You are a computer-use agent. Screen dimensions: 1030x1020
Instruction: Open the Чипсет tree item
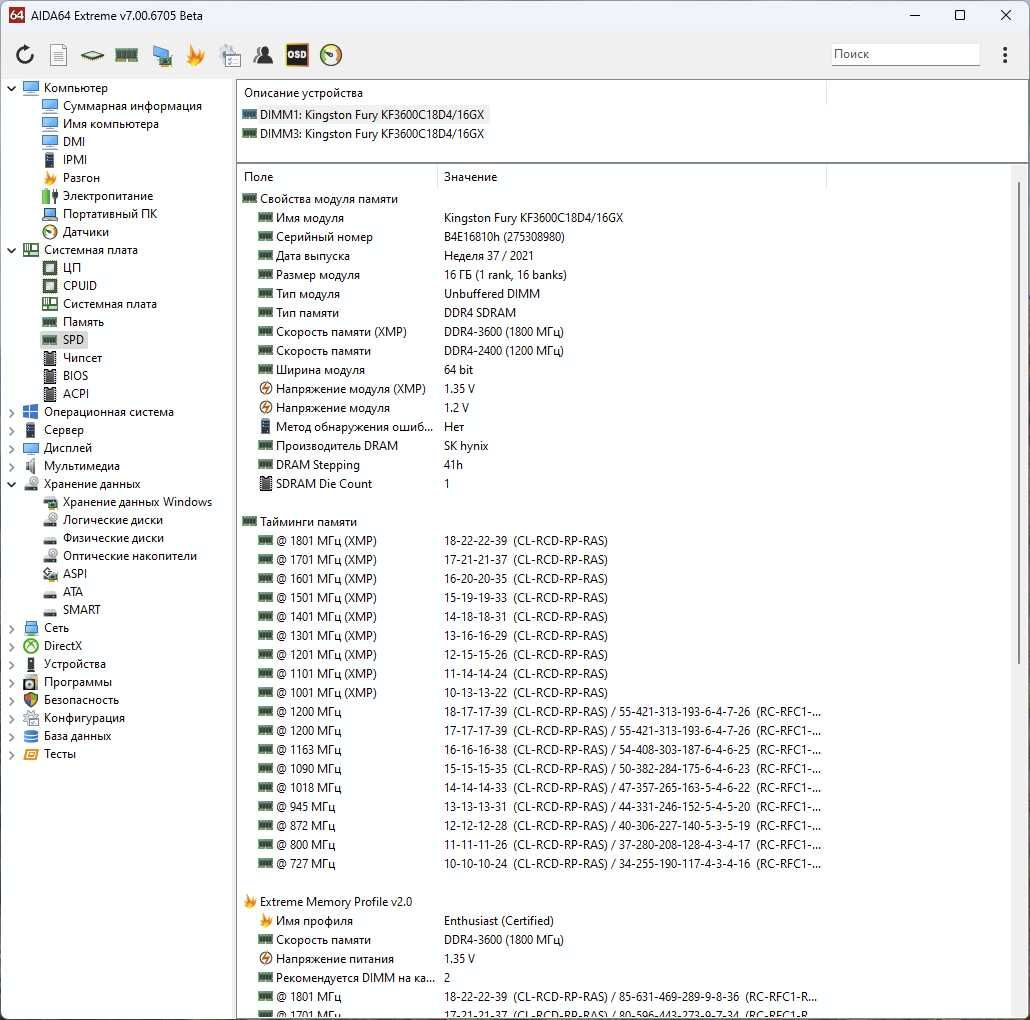click(x=82, y=358)
